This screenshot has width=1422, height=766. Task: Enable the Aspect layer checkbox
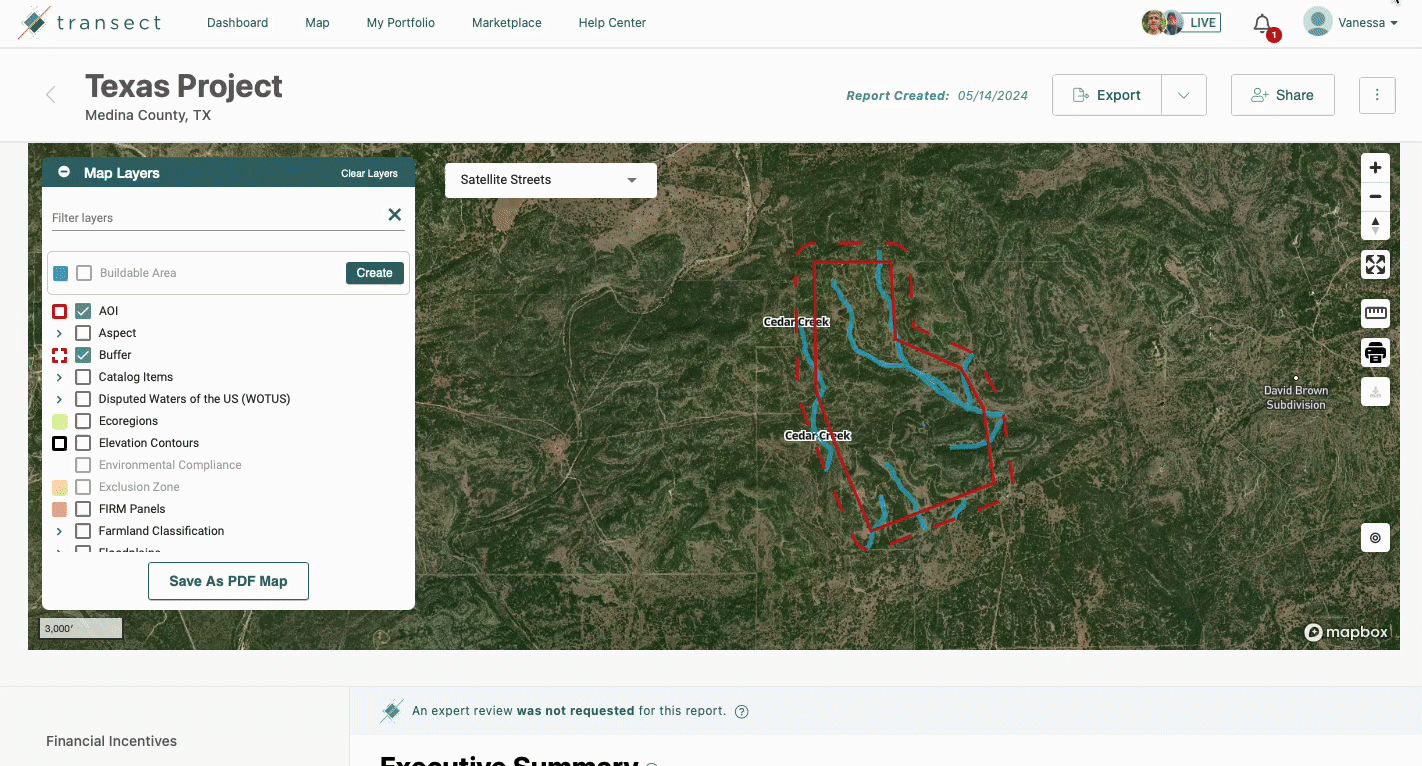click(x=83, y=333)
